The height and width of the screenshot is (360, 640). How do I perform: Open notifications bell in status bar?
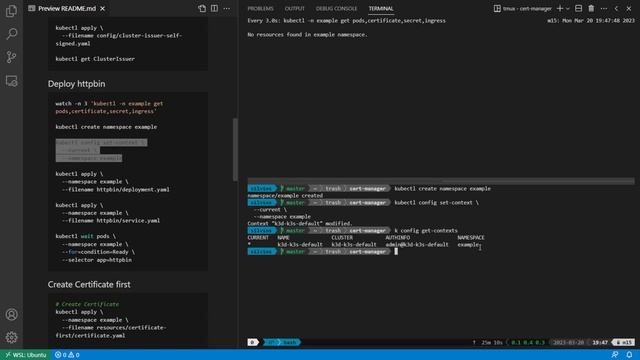[629, 355]
